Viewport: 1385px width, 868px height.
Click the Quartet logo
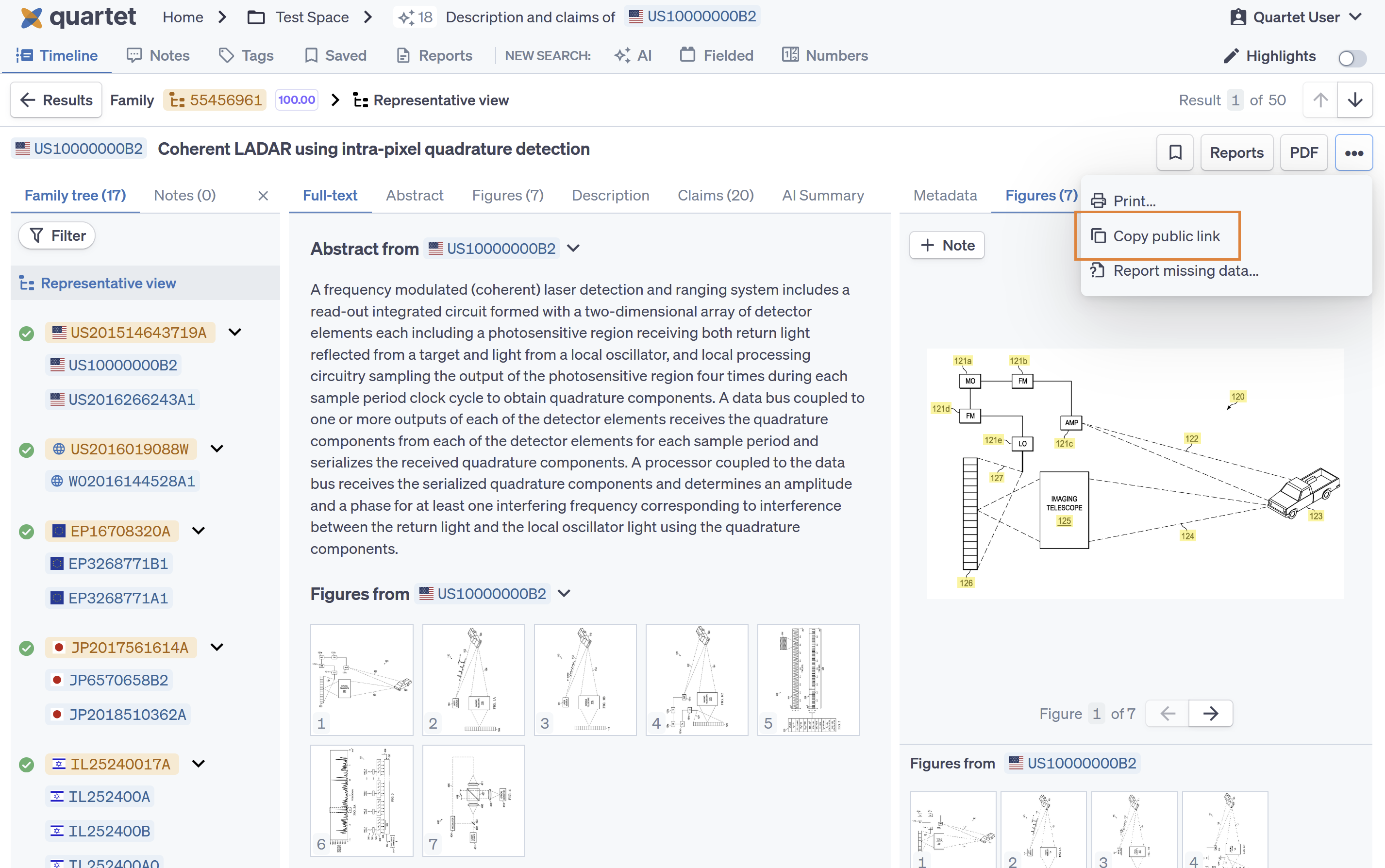[x=78, y=17]
